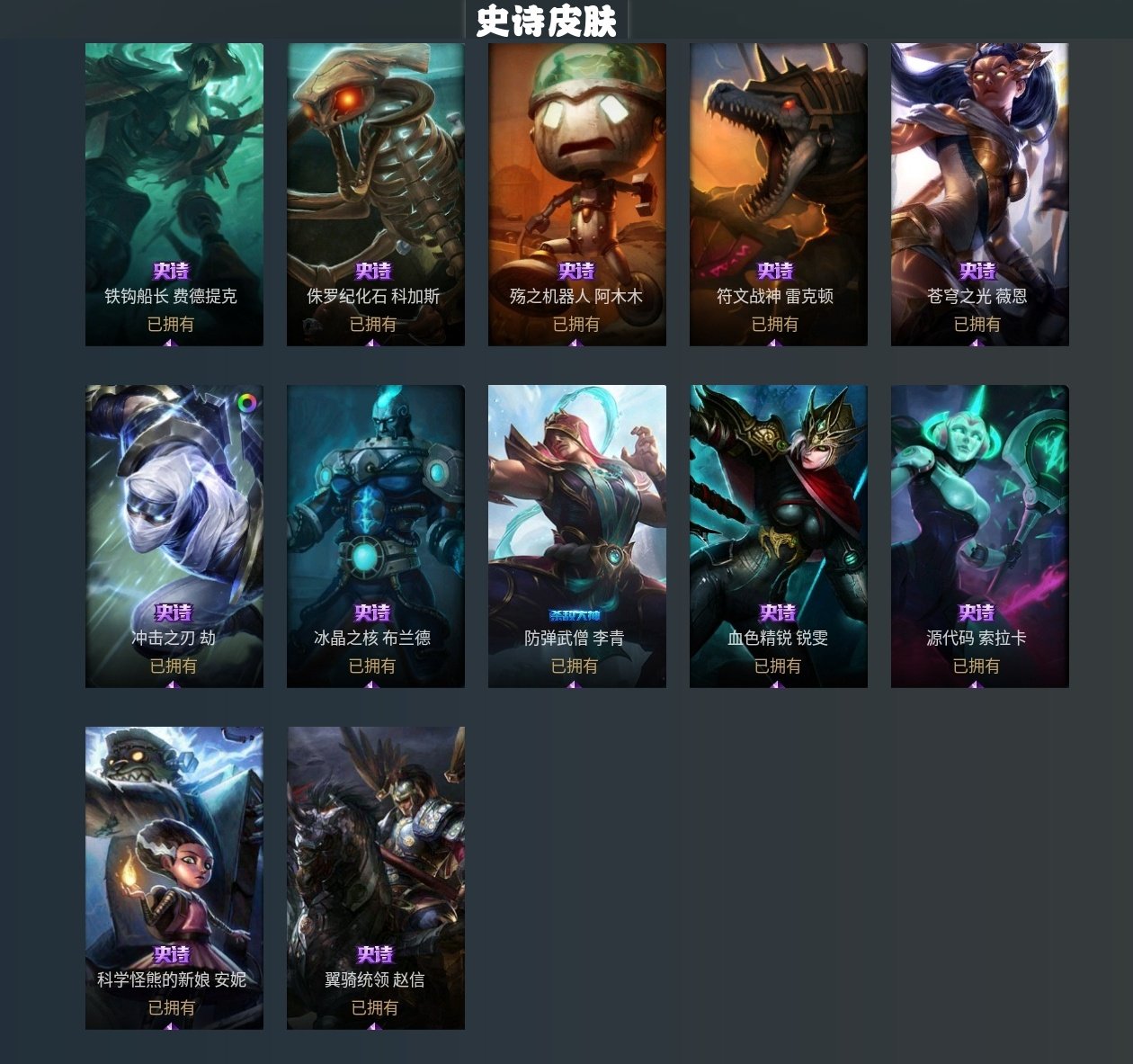The height and width of the screenshot is (1064, 1133).
Task: Click the skin name text 防弹武僧 李青
Action: (x=575, y=638)
